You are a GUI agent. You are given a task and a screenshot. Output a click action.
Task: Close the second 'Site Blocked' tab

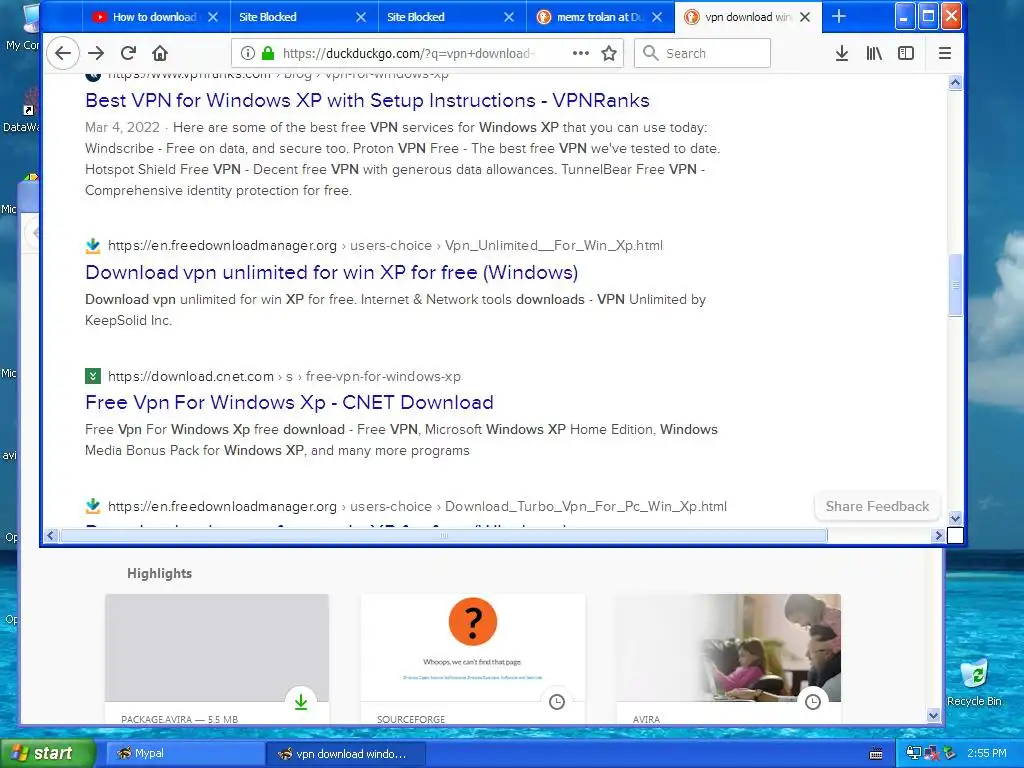click(x=509, y=17)
